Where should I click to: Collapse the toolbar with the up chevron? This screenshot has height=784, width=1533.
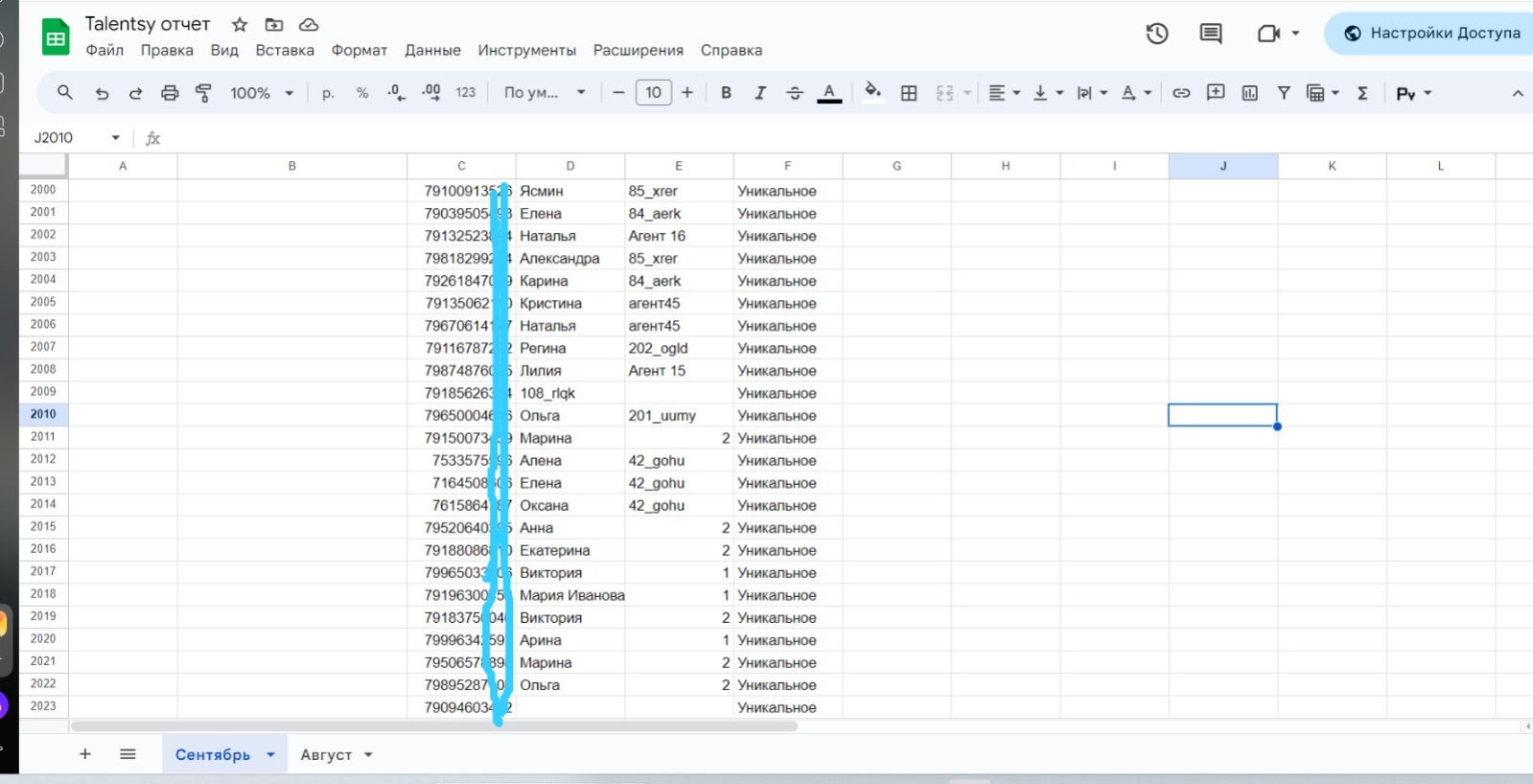1518,93
